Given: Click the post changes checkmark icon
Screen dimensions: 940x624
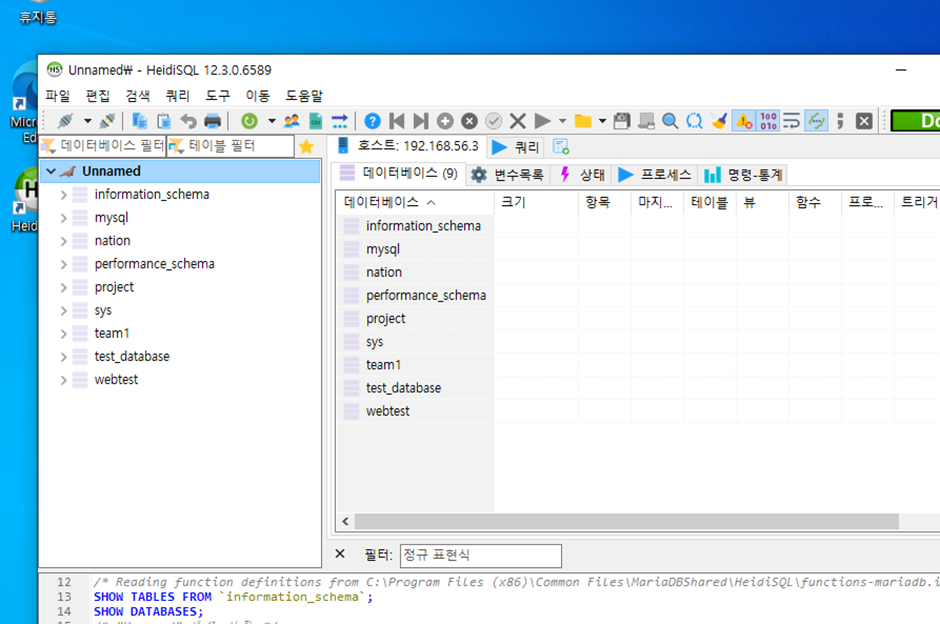Looking at the screenshot, I should pyautogui.click(x=493, y=121).
